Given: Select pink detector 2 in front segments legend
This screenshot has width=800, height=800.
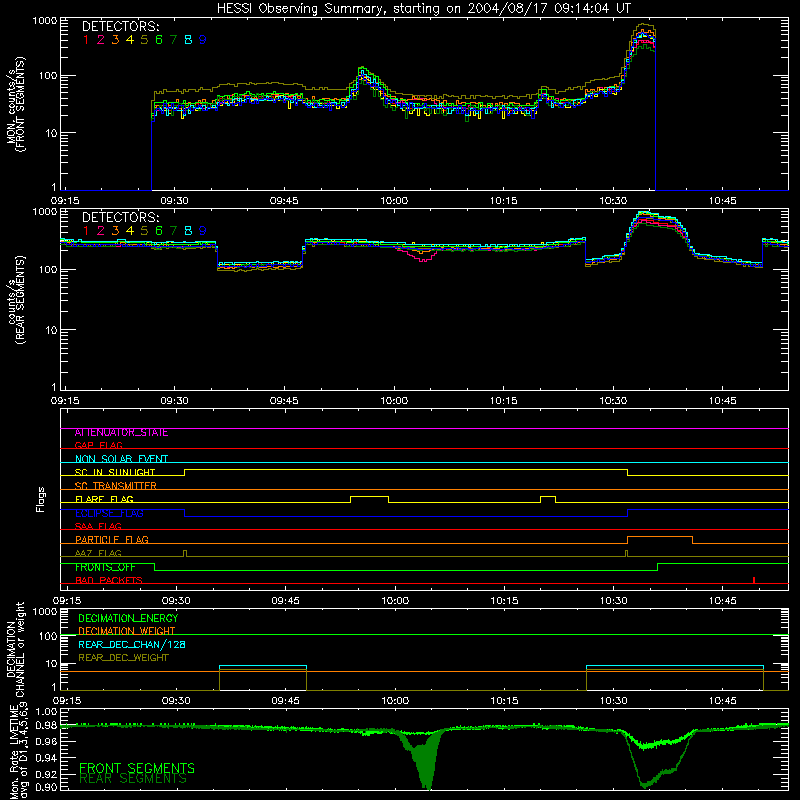Looking at the screenshot, I should pos(101,40).
